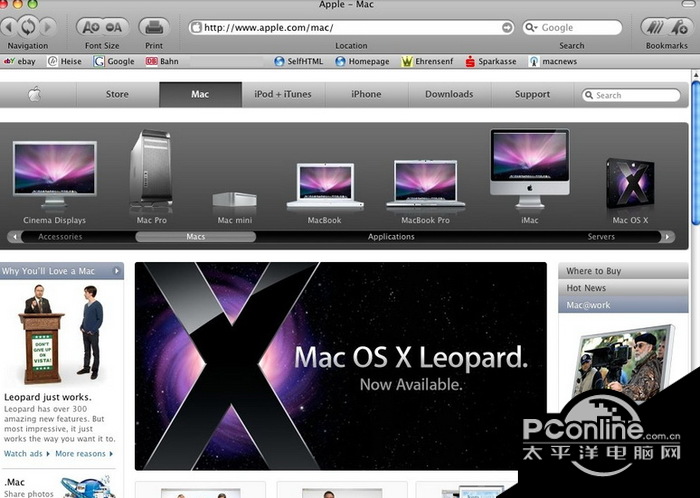
Task: Switch product slider to Servers
Action: 601,237
